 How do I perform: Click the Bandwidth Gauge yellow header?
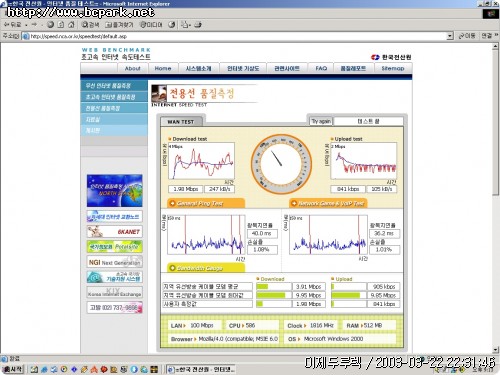pos(206,268)
